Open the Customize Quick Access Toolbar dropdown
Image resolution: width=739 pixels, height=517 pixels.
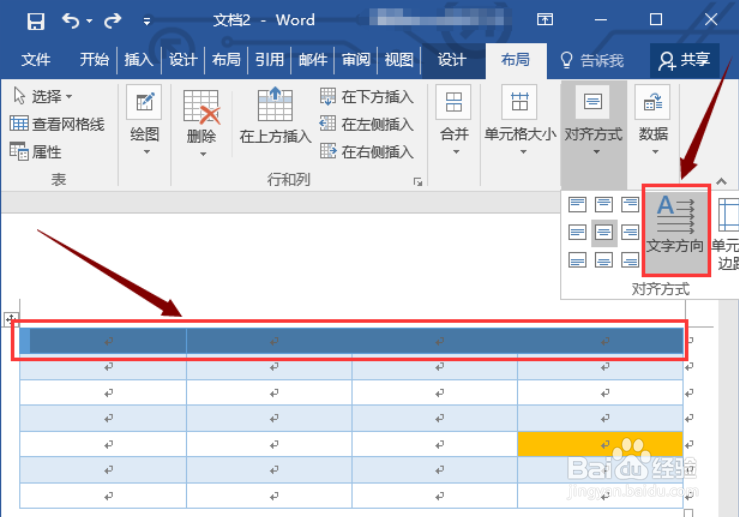pyautogui.click(x=147, y=21)
